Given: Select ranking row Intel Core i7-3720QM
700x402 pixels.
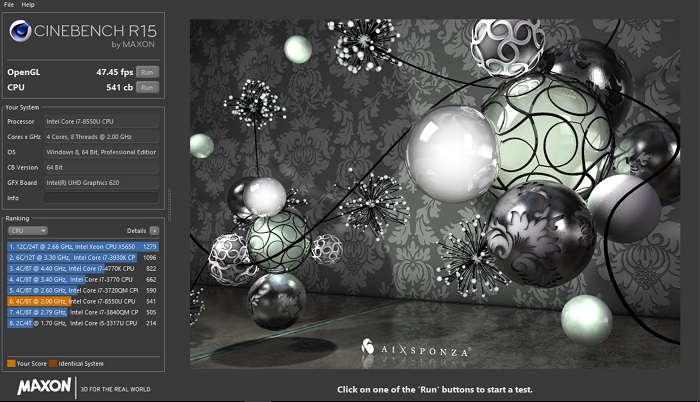Looking at the screenshot, I should [83, 290].
